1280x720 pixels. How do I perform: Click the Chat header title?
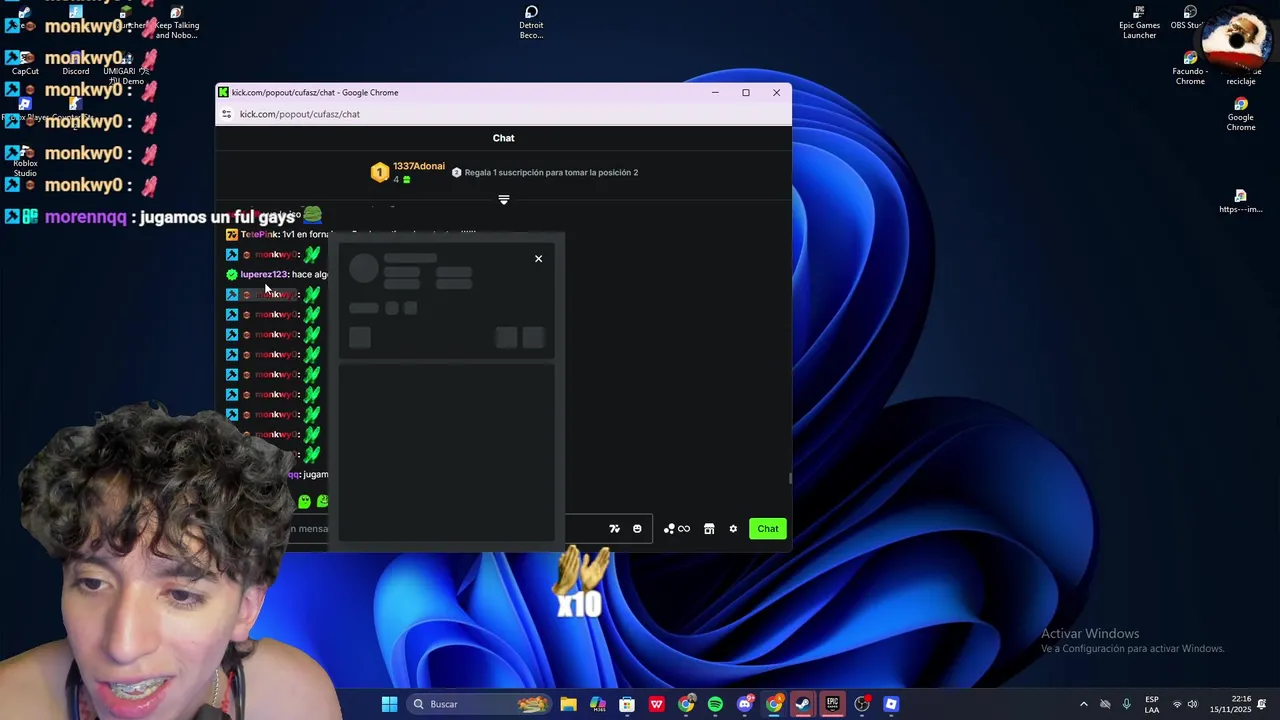[x=504, y=138]
